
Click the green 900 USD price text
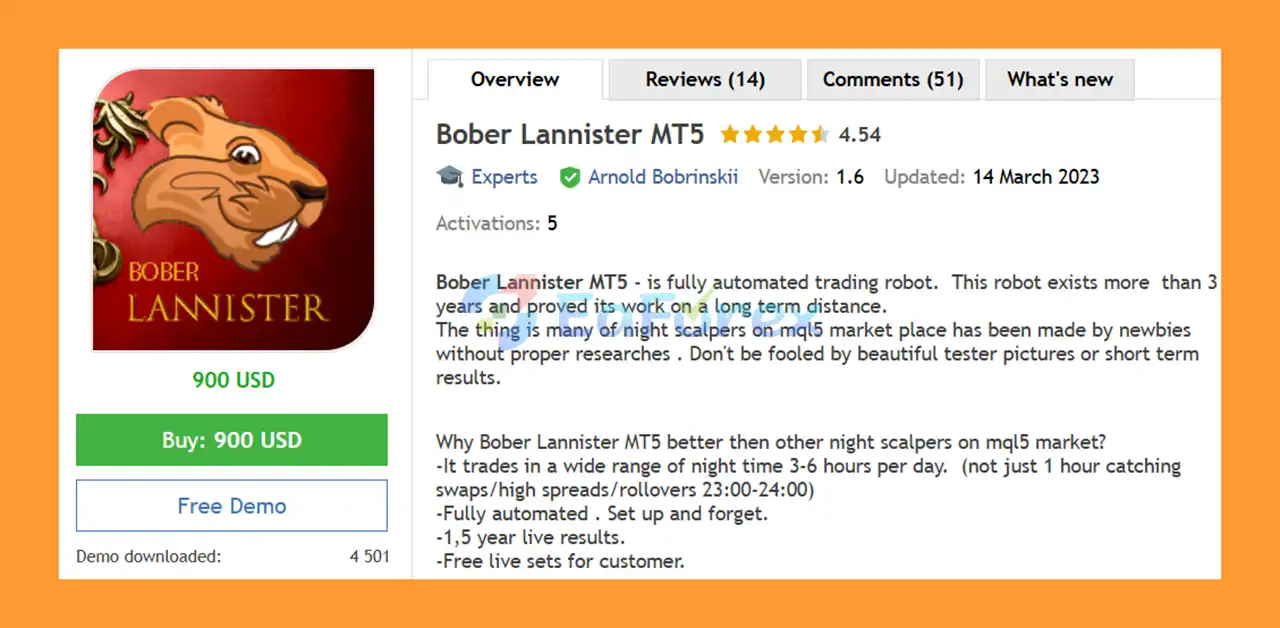point(233,380)
